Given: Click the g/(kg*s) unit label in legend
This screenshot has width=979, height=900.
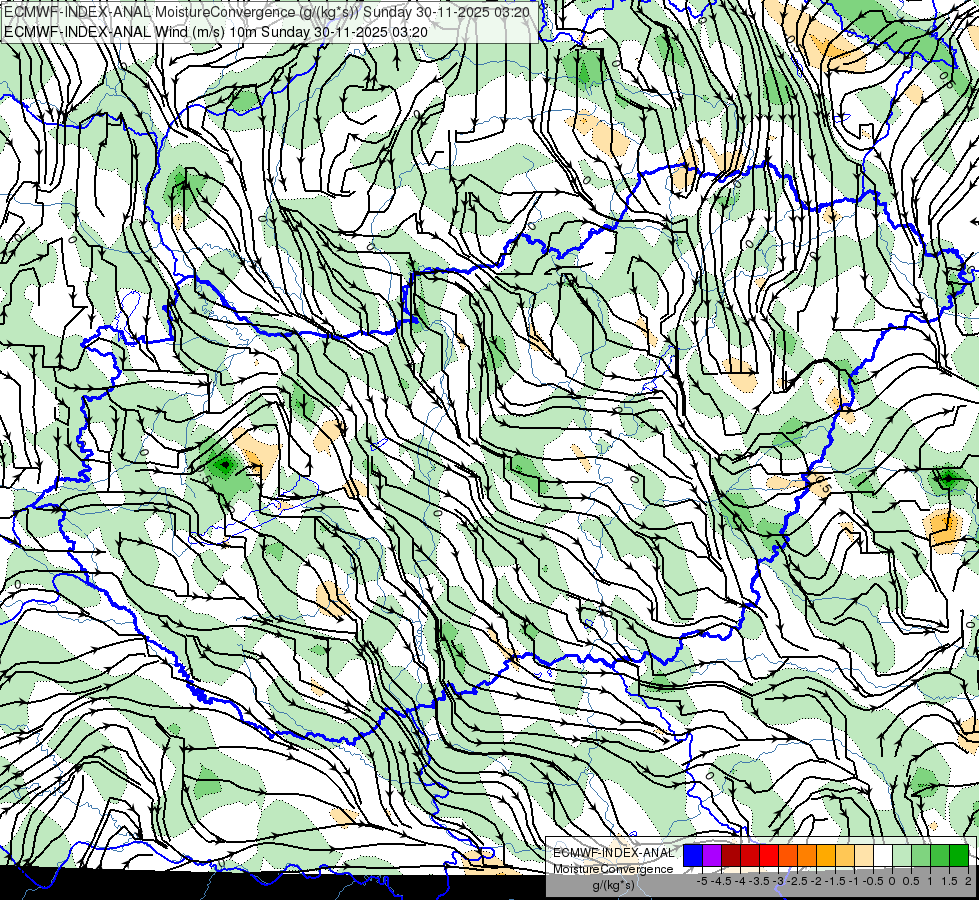Looking at the screenshot, I should [x=613, y=885].
